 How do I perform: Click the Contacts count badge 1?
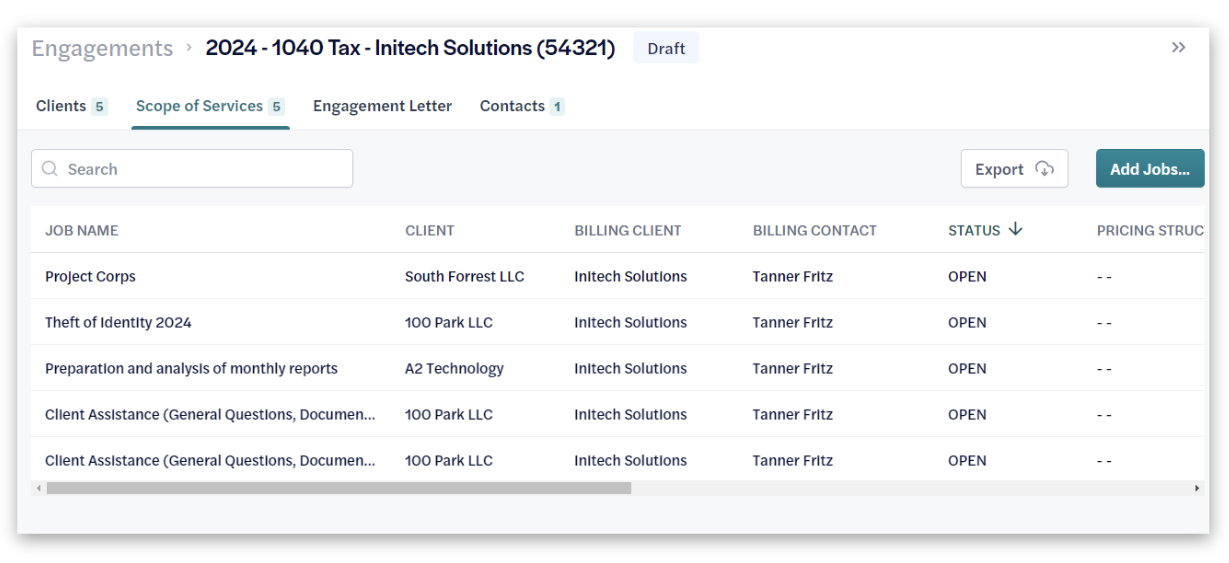pyautogui.click(x=557, y=107)
